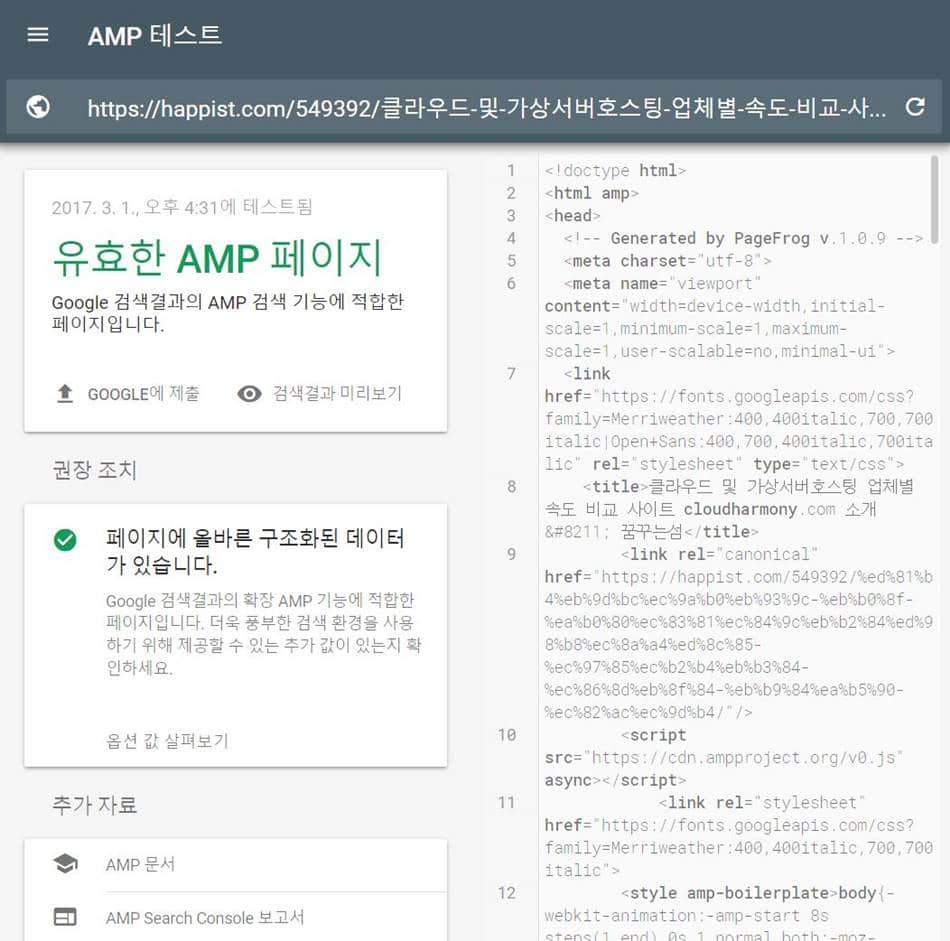
Task: Open the AMP Search Console 보고서 link
Action: pos(202,918)
